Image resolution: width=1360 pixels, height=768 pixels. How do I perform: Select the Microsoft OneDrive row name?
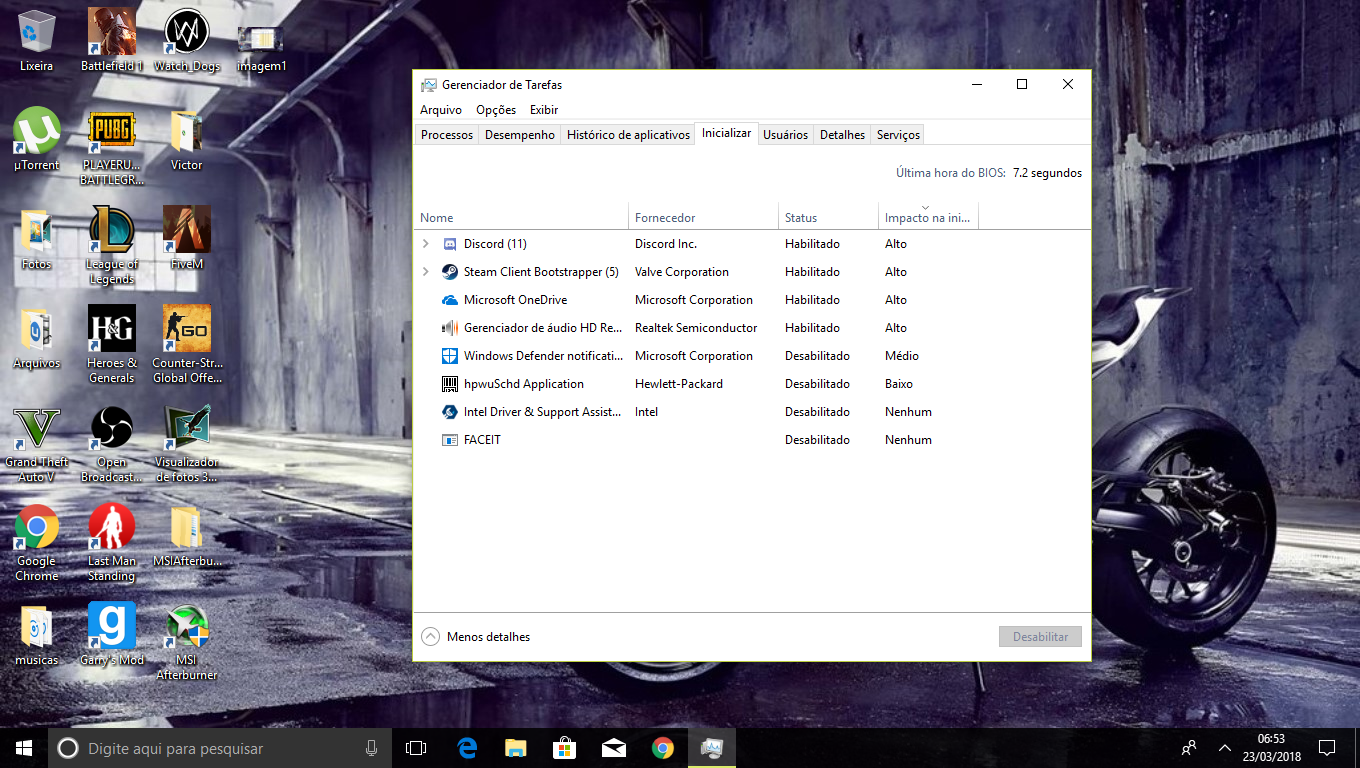click(515, 300)
